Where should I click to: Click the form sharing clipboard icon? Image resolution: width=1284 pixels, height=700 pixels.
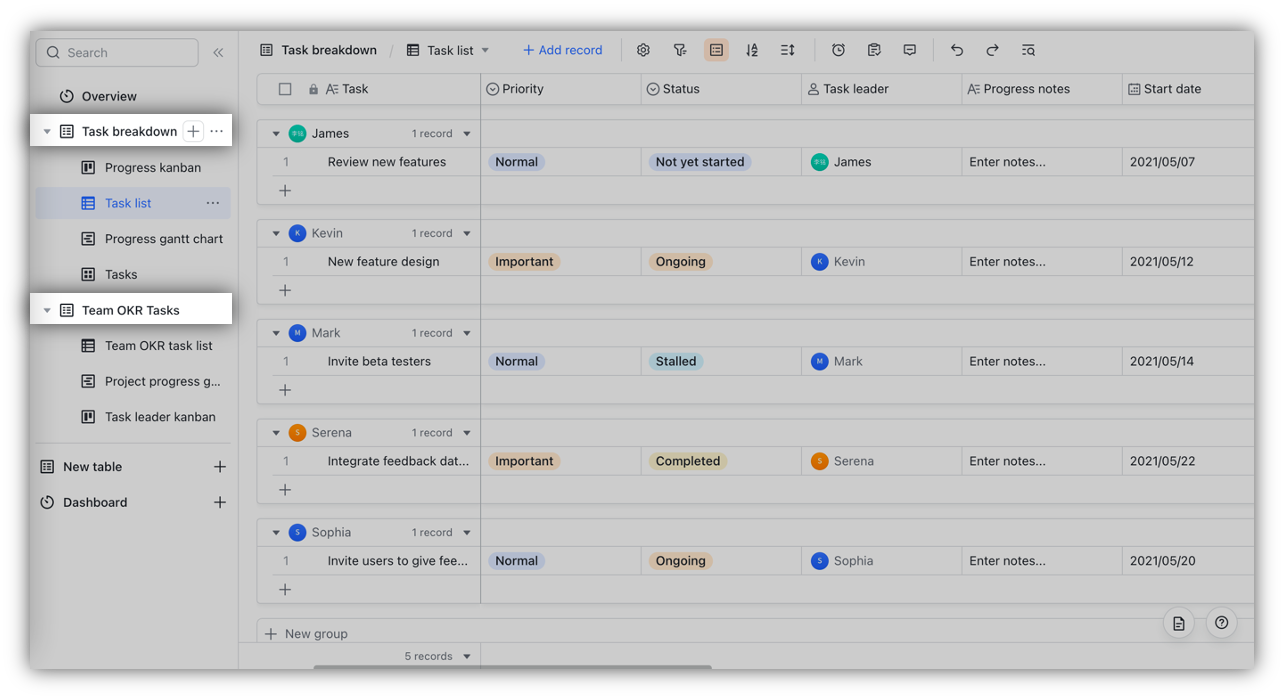(x=874, y=49)
